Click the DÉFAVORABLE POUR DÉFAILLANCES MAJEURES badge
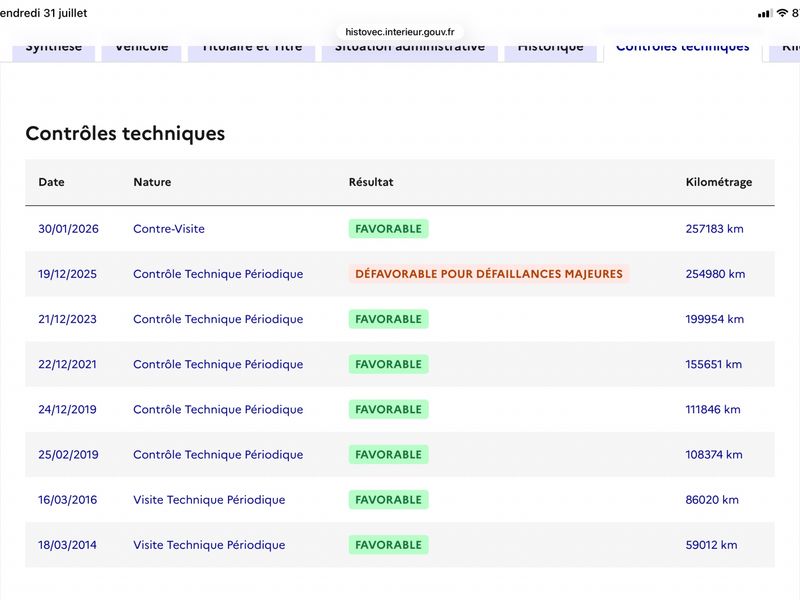Viewport: 800px width, 600px height. coord(489,274)
